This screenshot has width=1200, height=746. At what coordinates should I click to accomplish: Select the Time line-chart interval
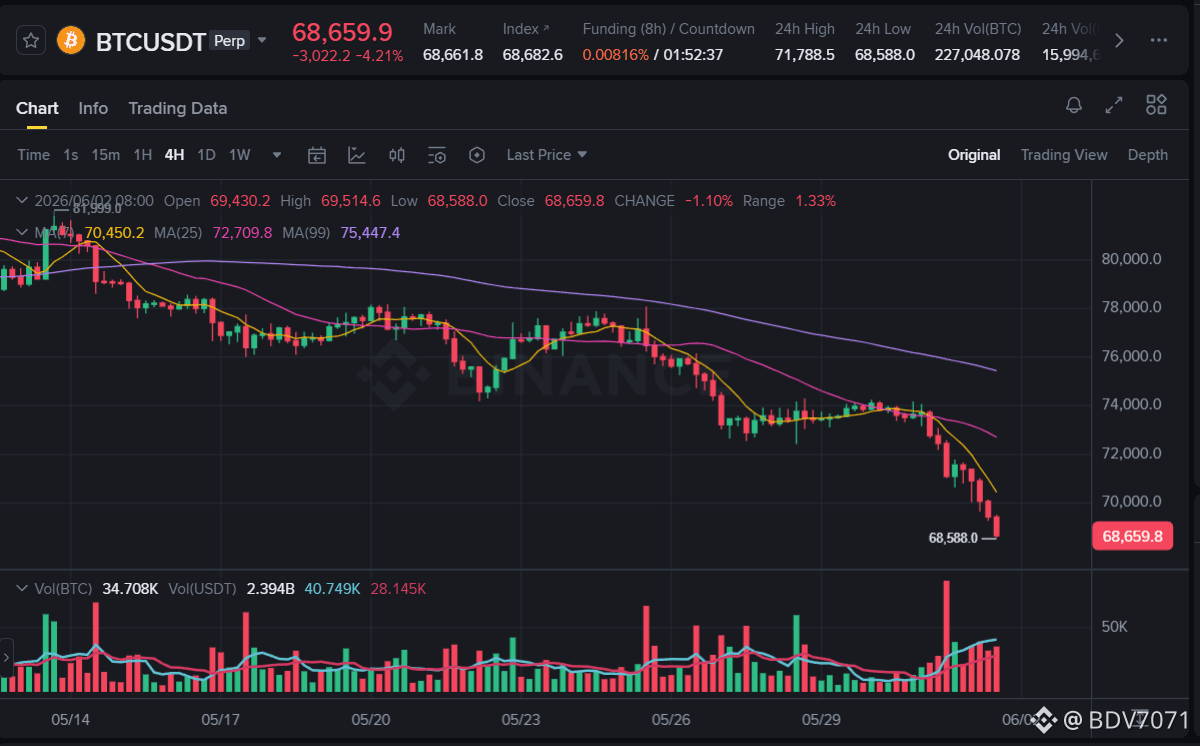(x=33, y=154)
